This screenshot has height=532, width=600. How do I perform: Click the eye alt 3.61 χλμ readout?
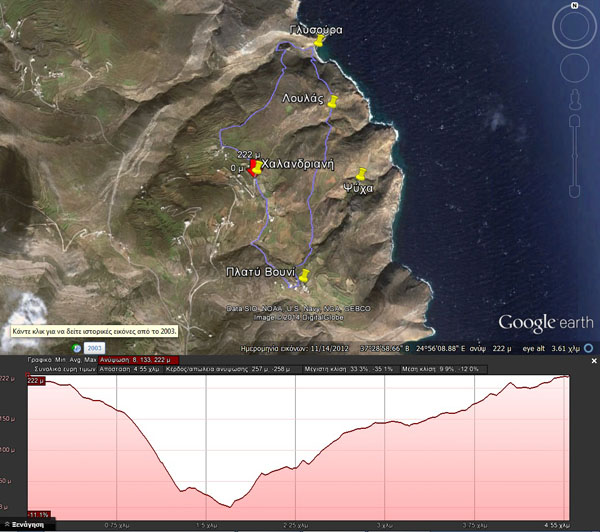point(552,349)
